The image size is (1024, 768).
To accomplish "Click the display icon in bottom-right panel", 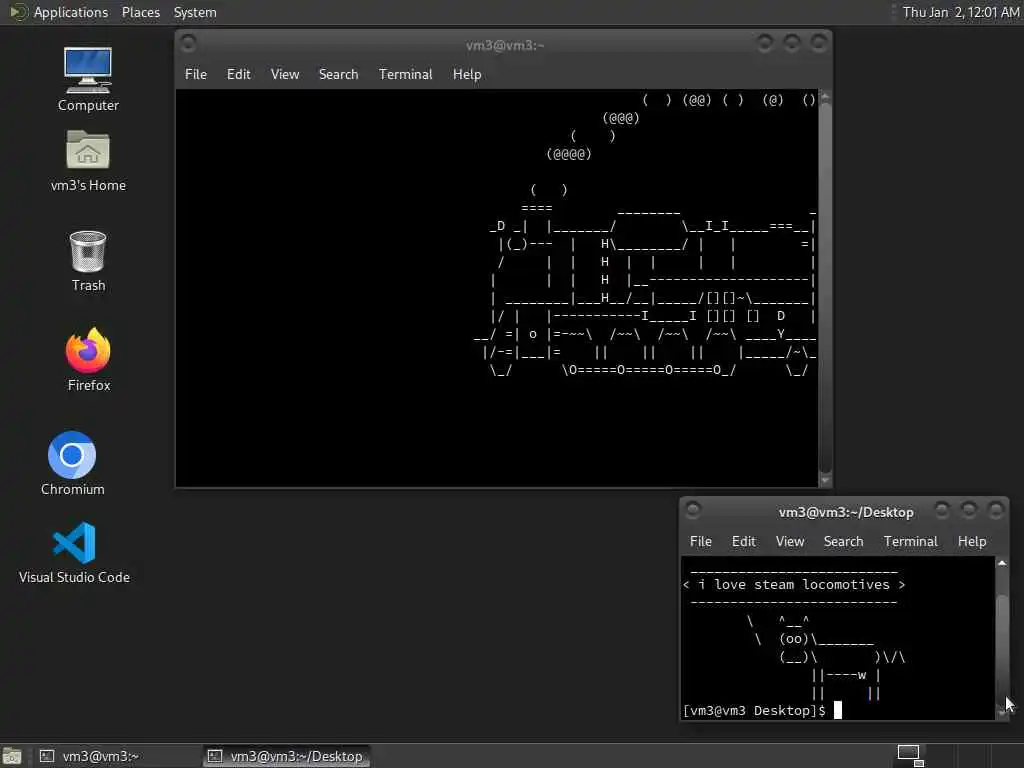I will pos(910,755).
